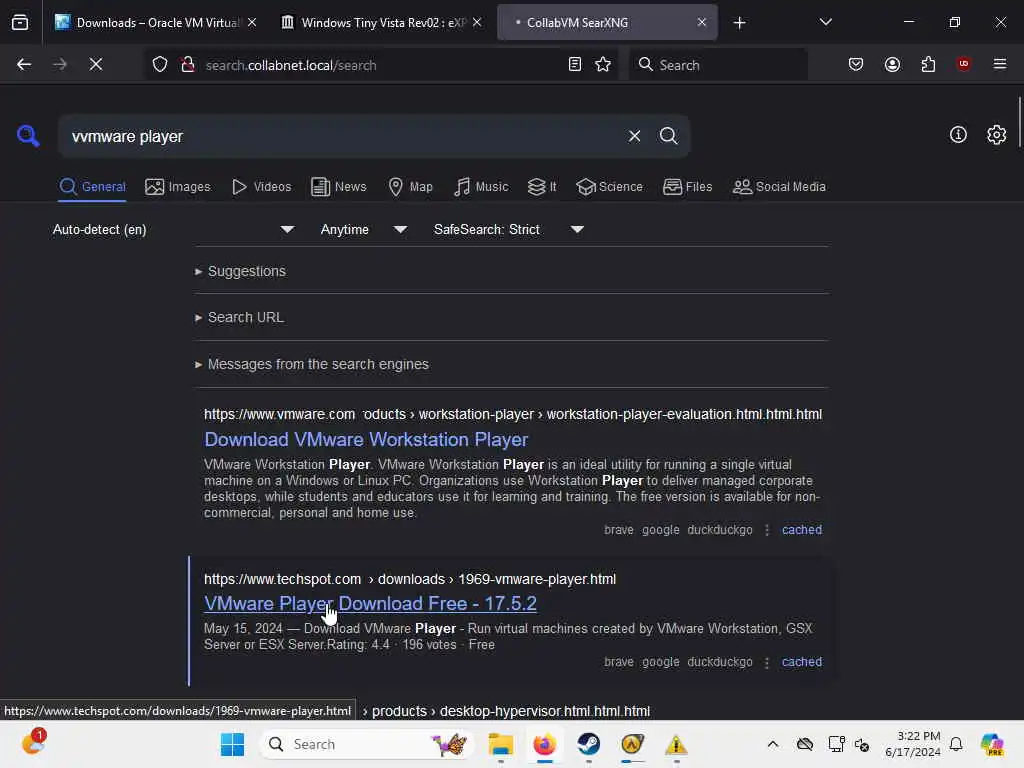Open Download VMware Workstation Player result
This screenshot has width=1024, height=768.
pos(366,440)
